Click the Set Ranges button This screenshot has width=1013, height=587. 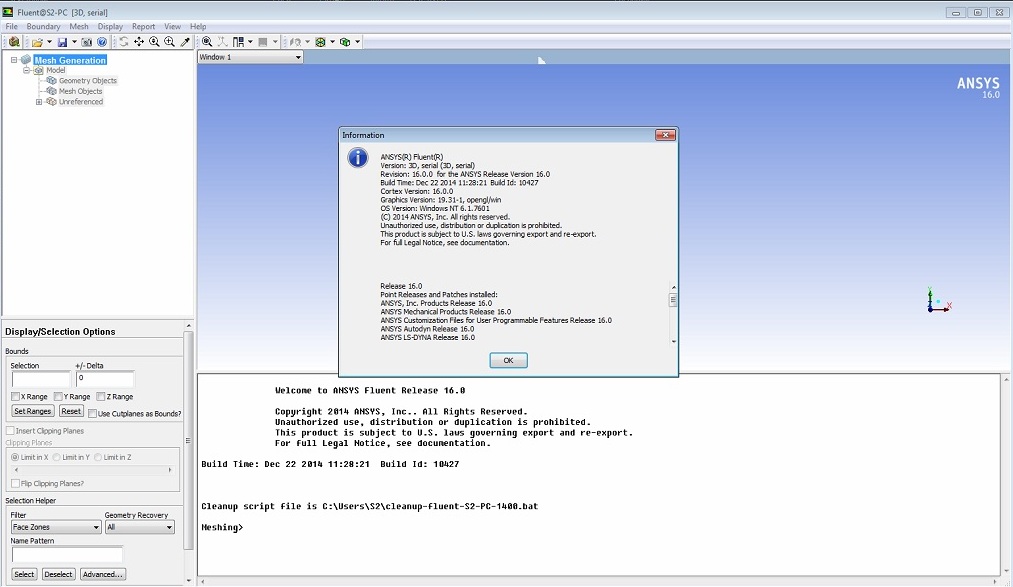[32, 411]
